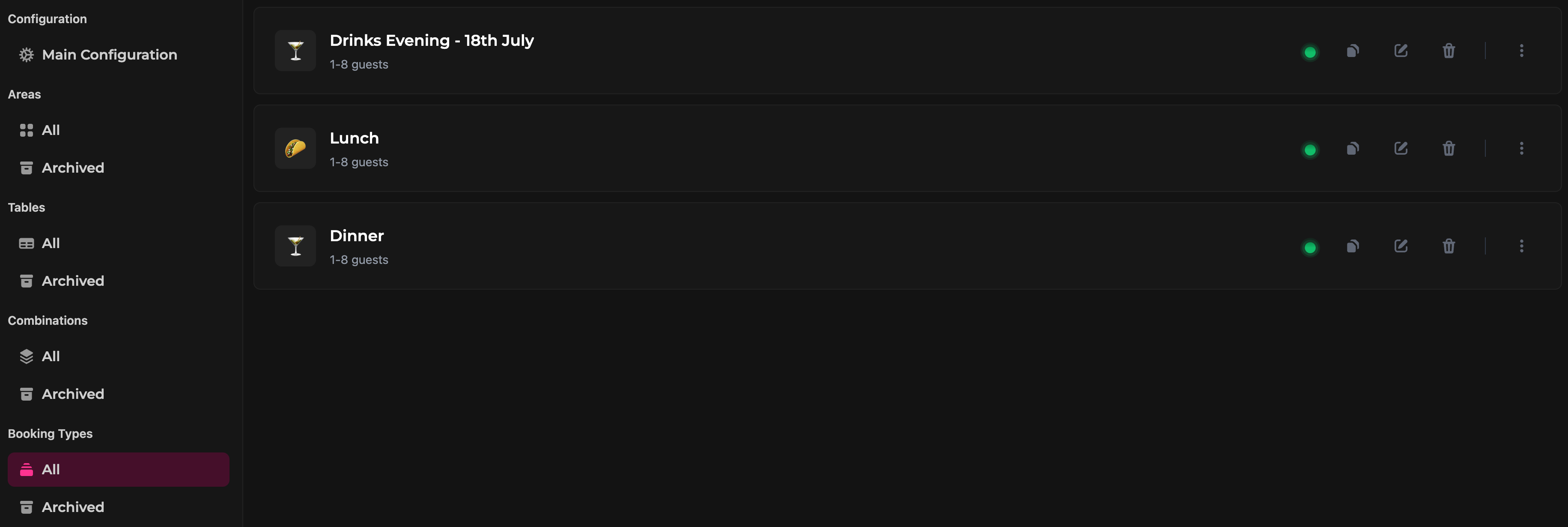Copy the Dinner booking type
Viewport: 1568px width, 527px height.
click(x=1353, y=246)
